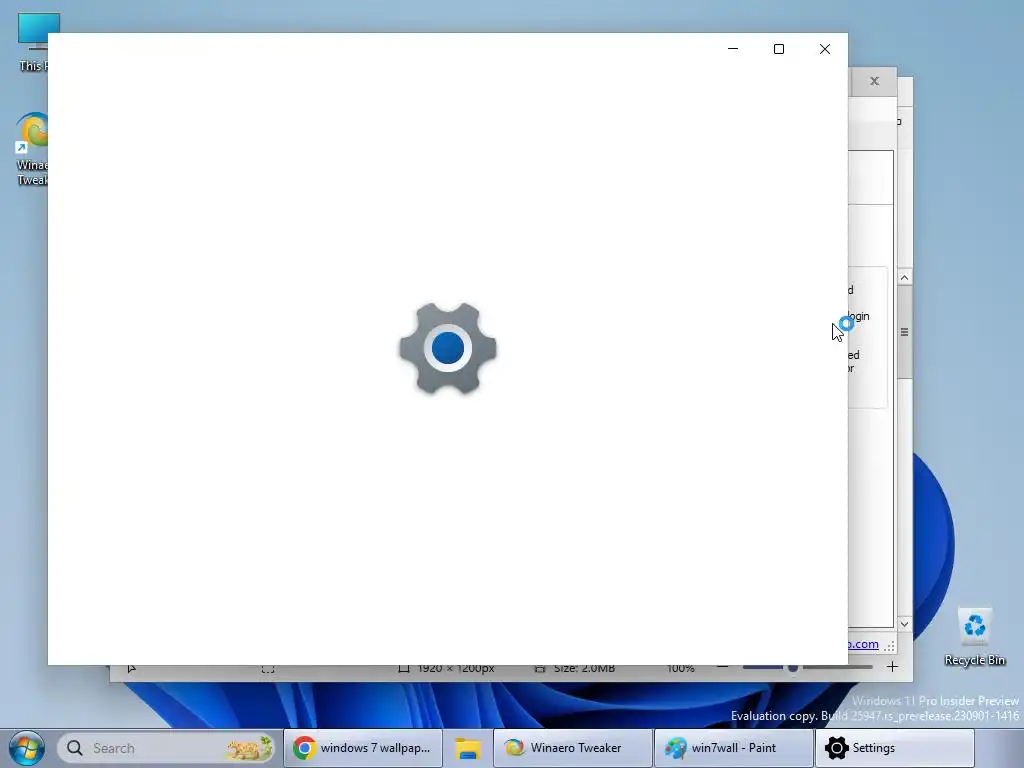
Task: Click the Settings taskbar button
Action: (895, 748)
